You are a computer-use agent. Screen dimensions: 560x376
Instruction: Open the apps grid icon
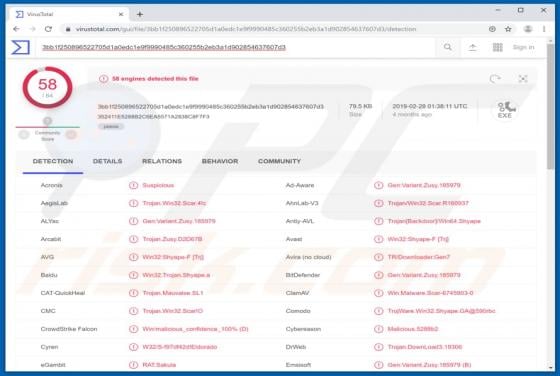click(498, 47)
